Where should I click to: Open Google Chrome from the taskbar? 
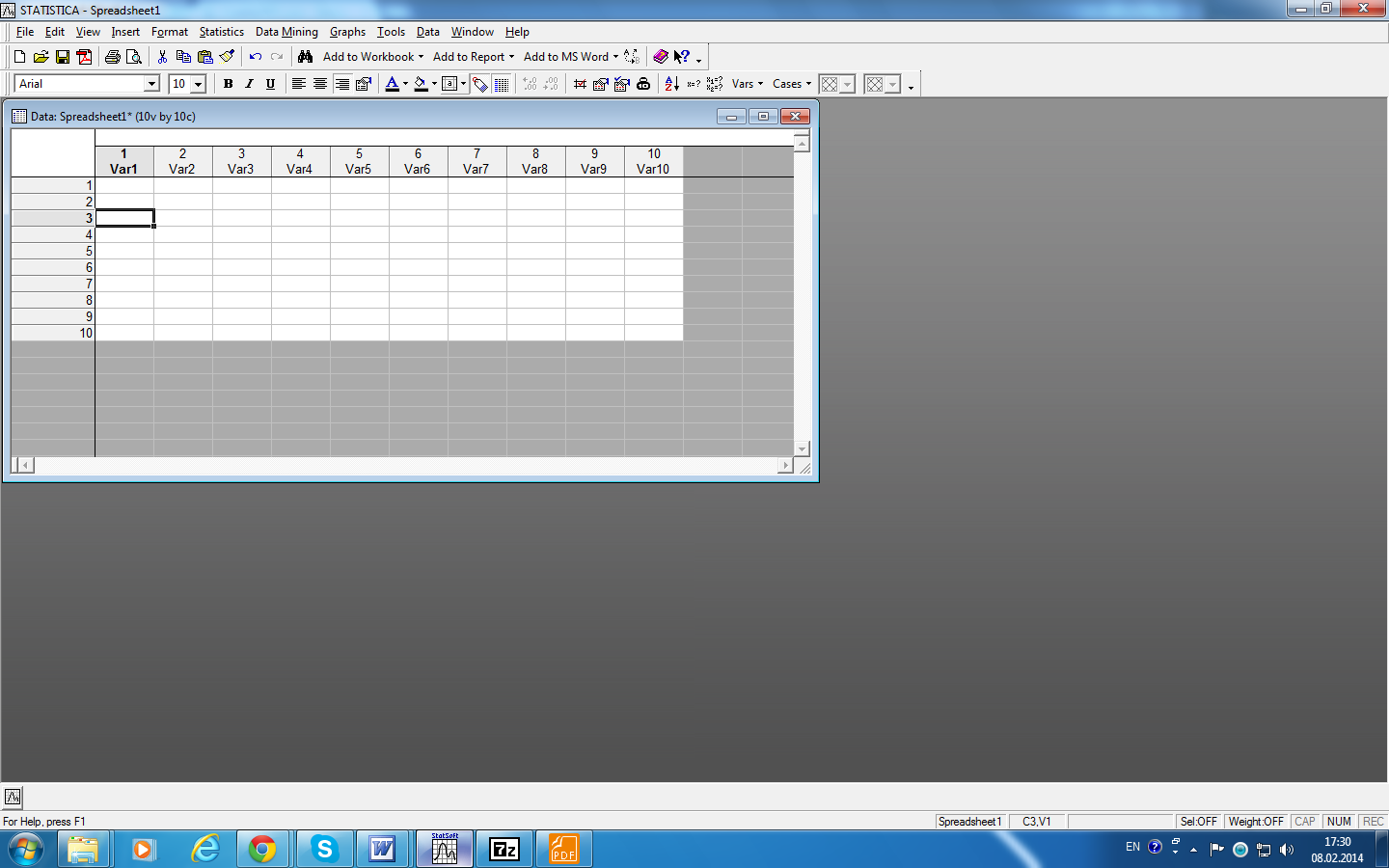pos(261,849)
